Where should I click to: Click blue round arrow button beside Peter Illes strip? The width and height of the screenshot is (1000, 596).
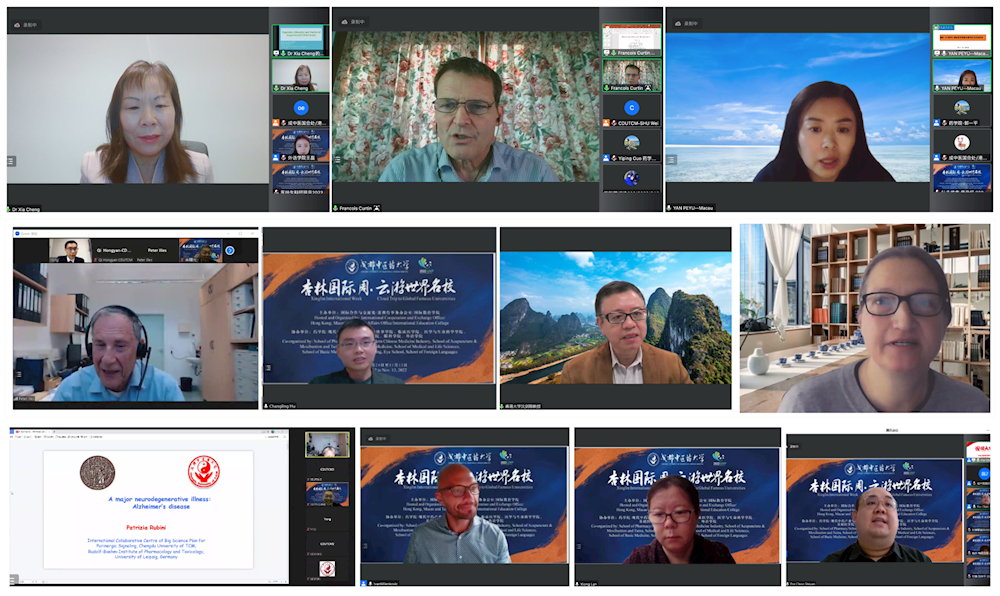[230, 251]
